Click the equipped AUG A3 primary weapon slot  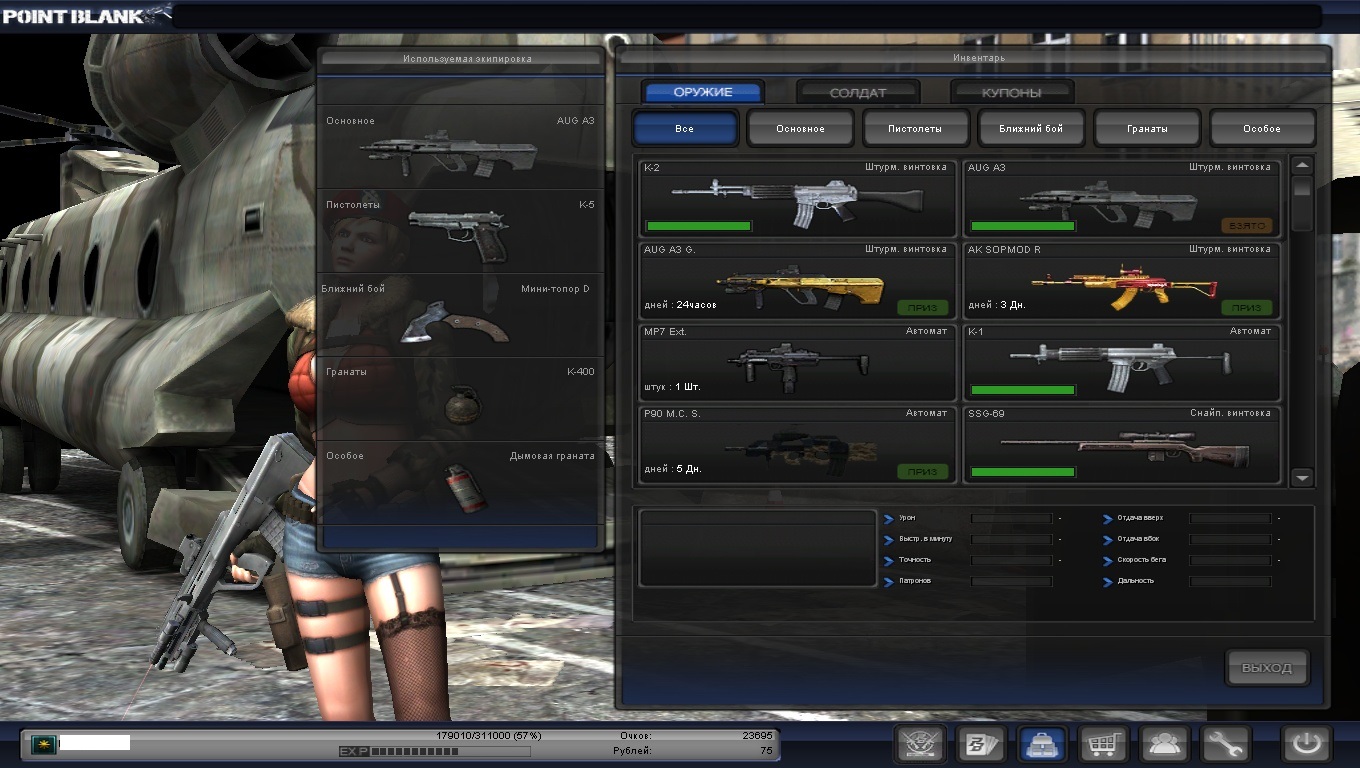(460, 148)
